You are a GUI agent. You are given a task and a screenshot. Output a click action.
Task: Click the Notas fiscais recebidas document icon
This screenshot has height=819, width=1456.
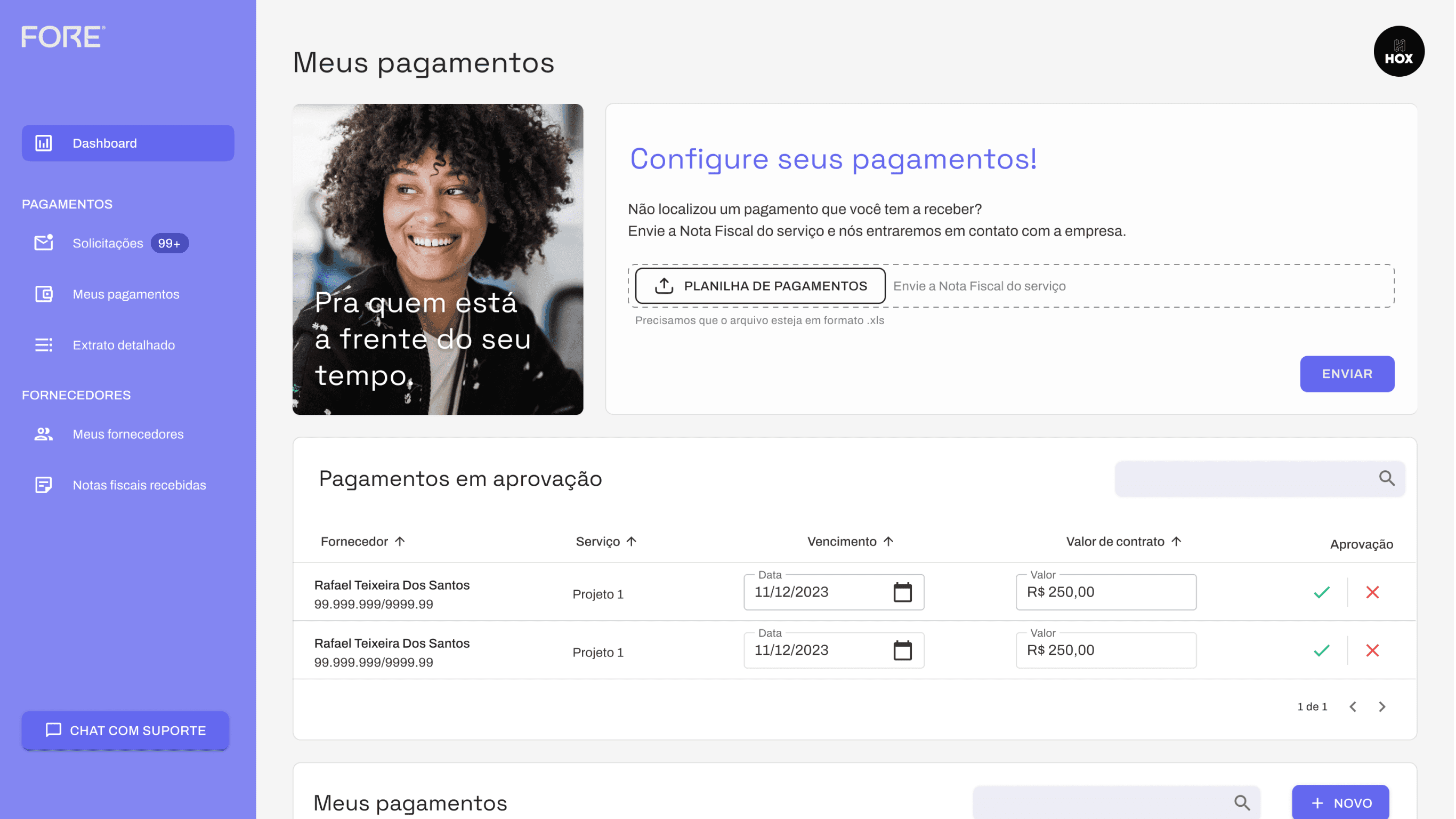(44, 485)
